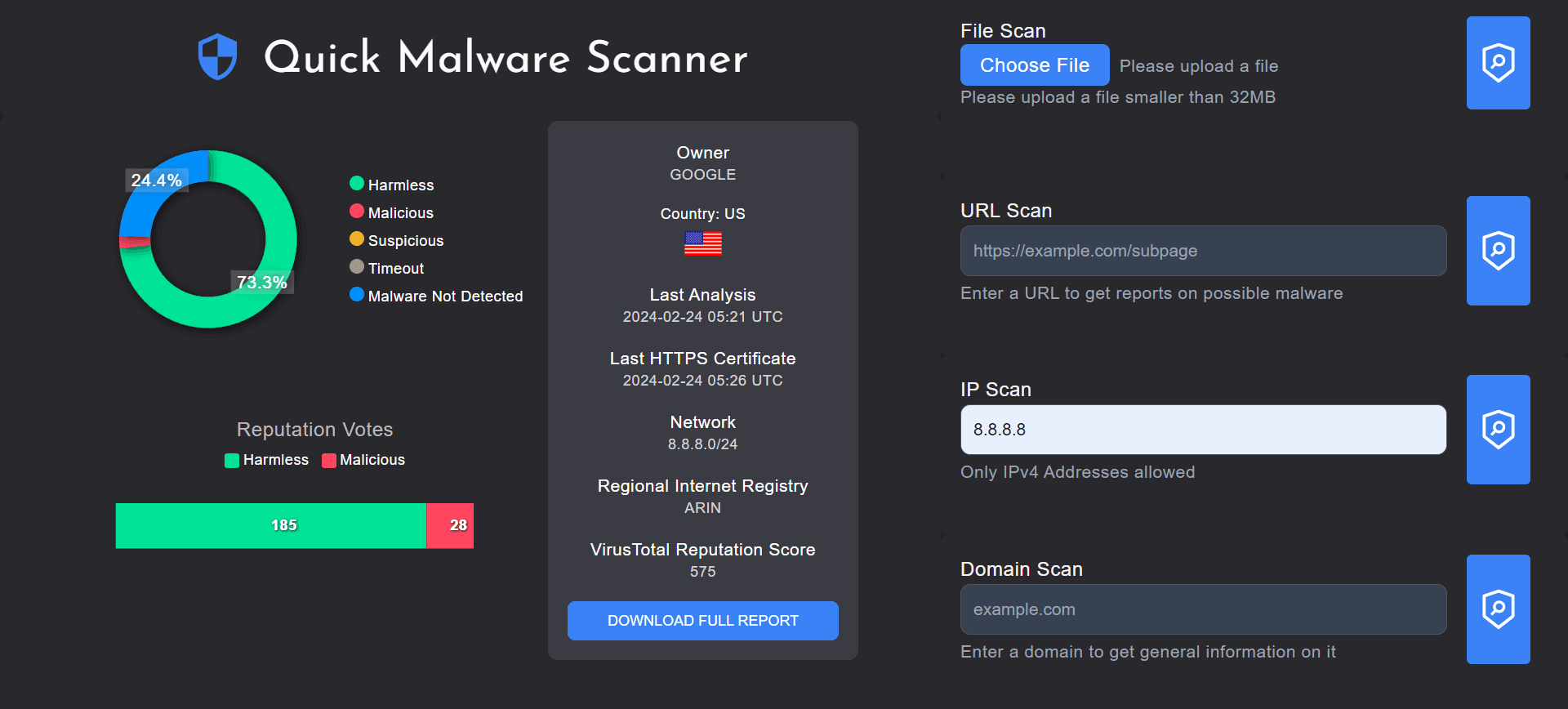The width and height of the screenshot is (1568, 709).
Task: Click the Reputation Votes heading
Action: pos(315,430)
